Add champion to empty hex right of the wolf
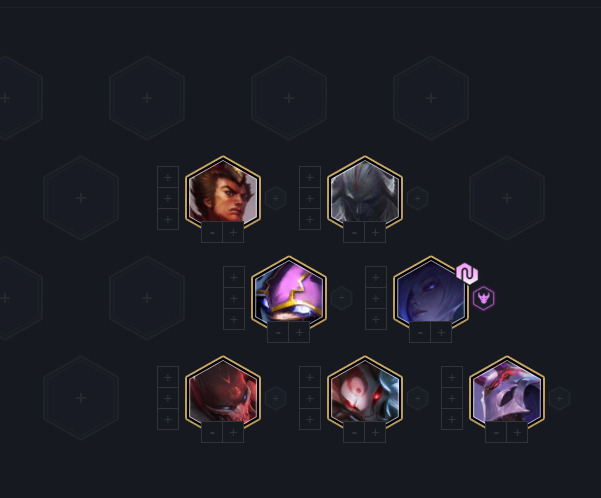The height and width of the screenshot is (498, 601). click(507, 198)
